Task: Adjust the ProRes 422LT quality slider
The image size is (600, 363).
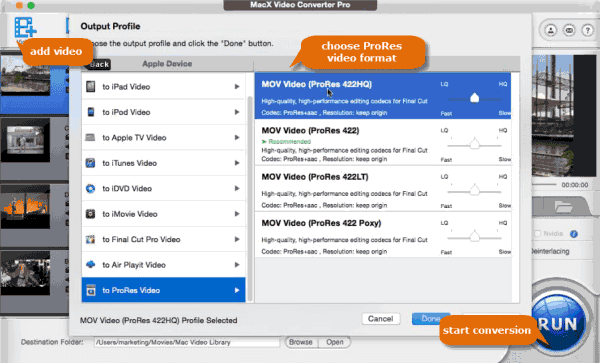Action: point(474,191)
